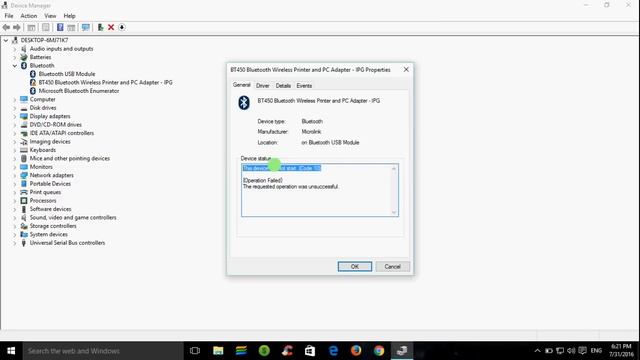
Task: Select the General tab
Action: 242,85
